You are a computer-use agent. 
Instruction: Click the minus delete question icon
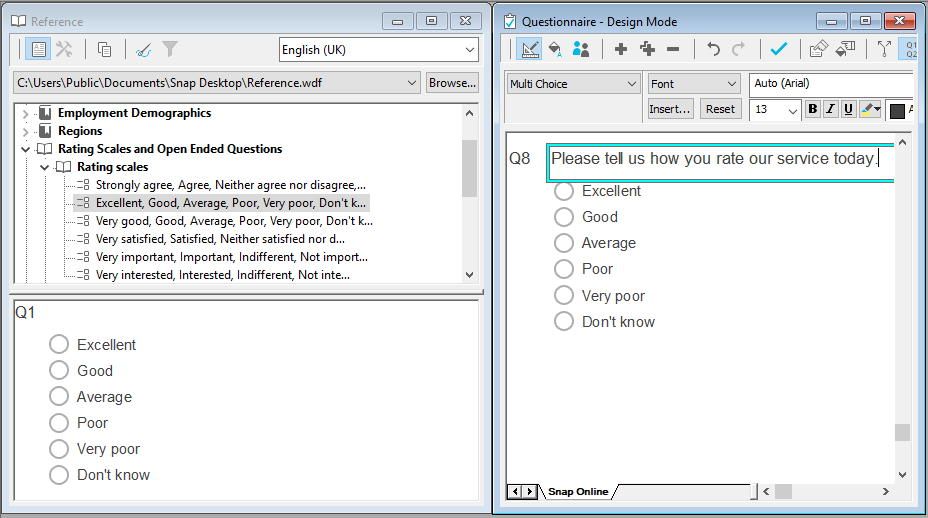(673, 49)
